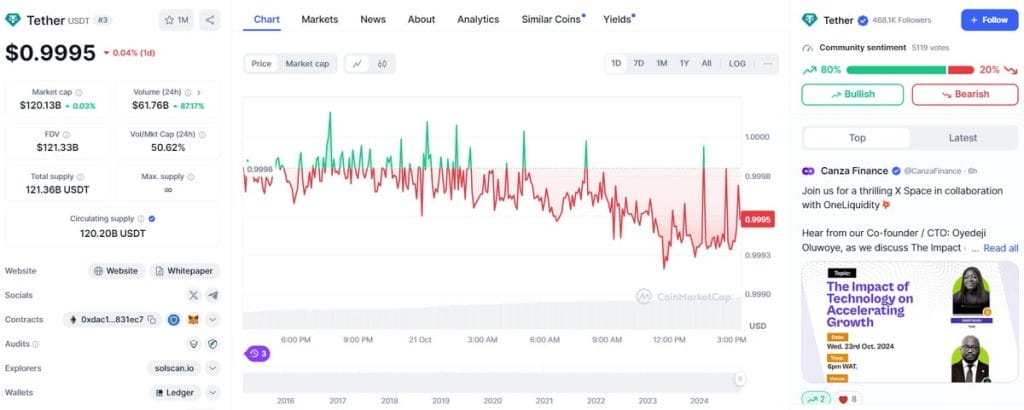Expand post with Read all
The width and height of the screenshot is (1024, 410).
point(1000,248)
